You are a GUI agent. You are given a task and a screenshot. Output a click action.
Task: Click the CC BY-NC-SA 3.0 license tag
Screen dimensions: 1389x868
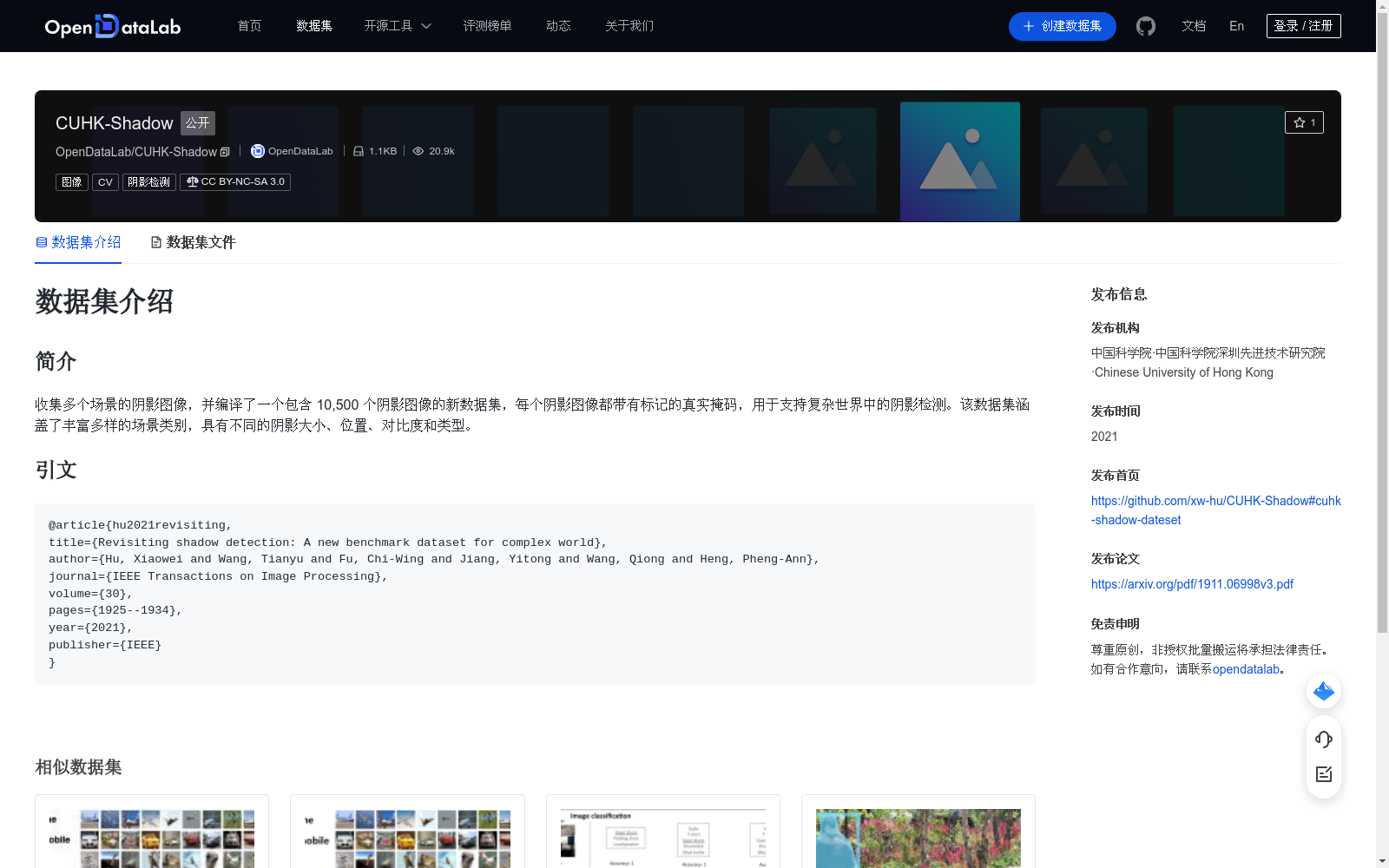click(235, 182)
